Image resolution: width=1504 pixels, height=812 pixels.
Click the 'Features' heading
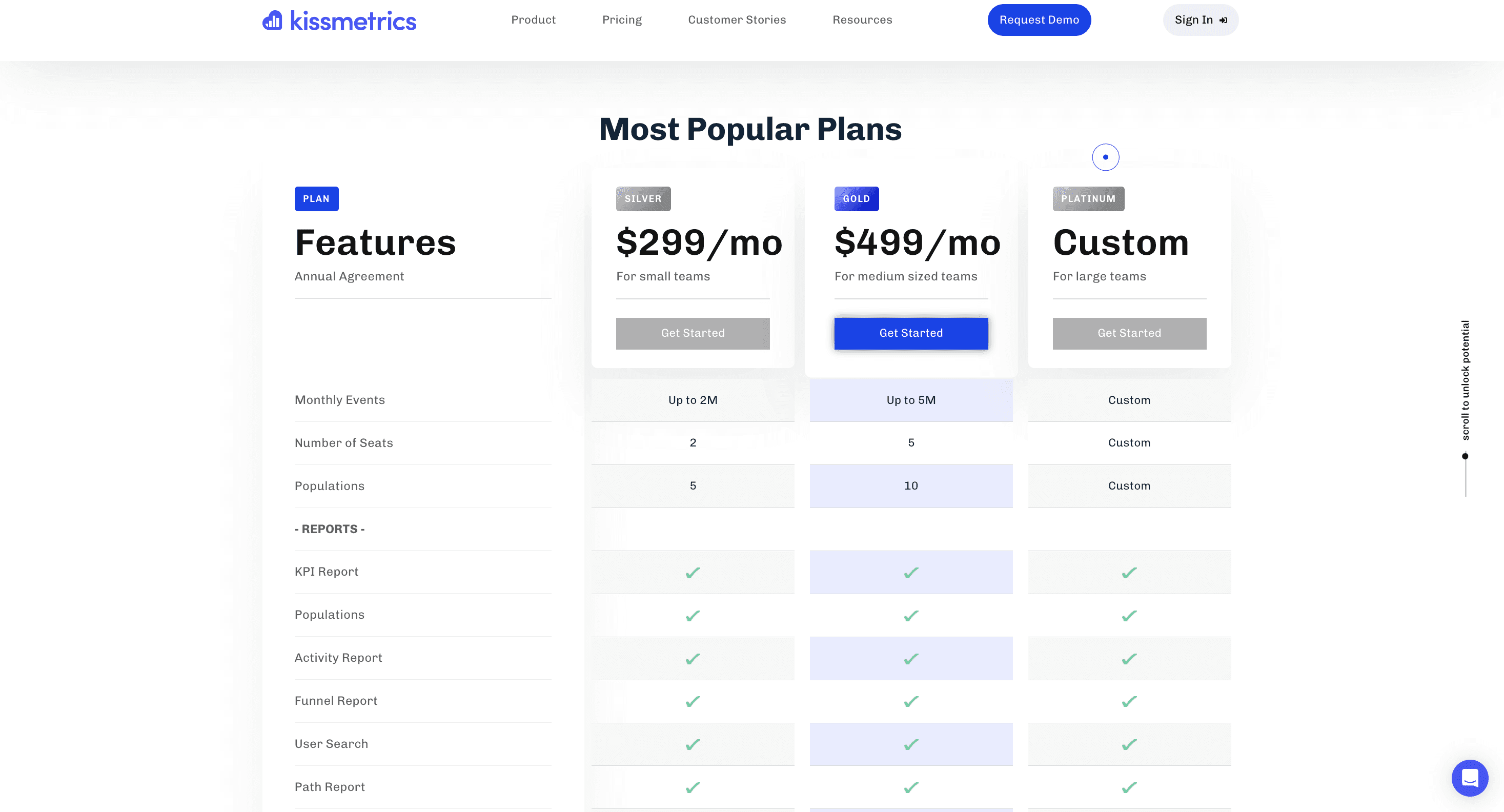point(375,242)
